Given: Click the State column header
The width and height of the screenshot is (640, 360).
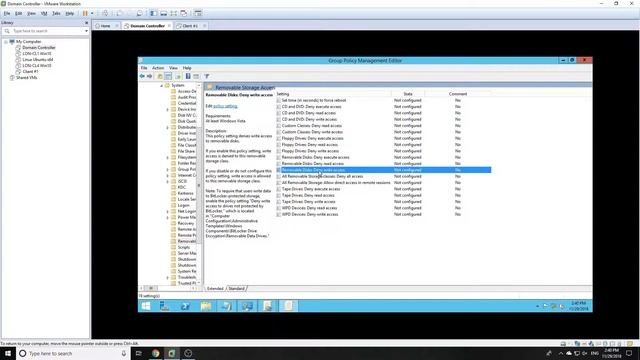Looking at the screenshot, I should [x=408, y=94].
